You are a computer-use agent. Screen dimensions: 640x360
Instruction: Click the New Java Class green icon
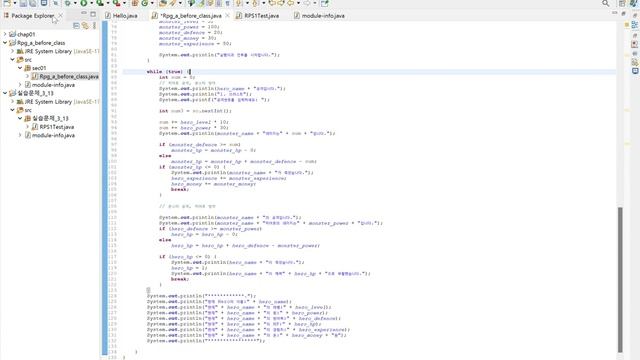point(144,3)
